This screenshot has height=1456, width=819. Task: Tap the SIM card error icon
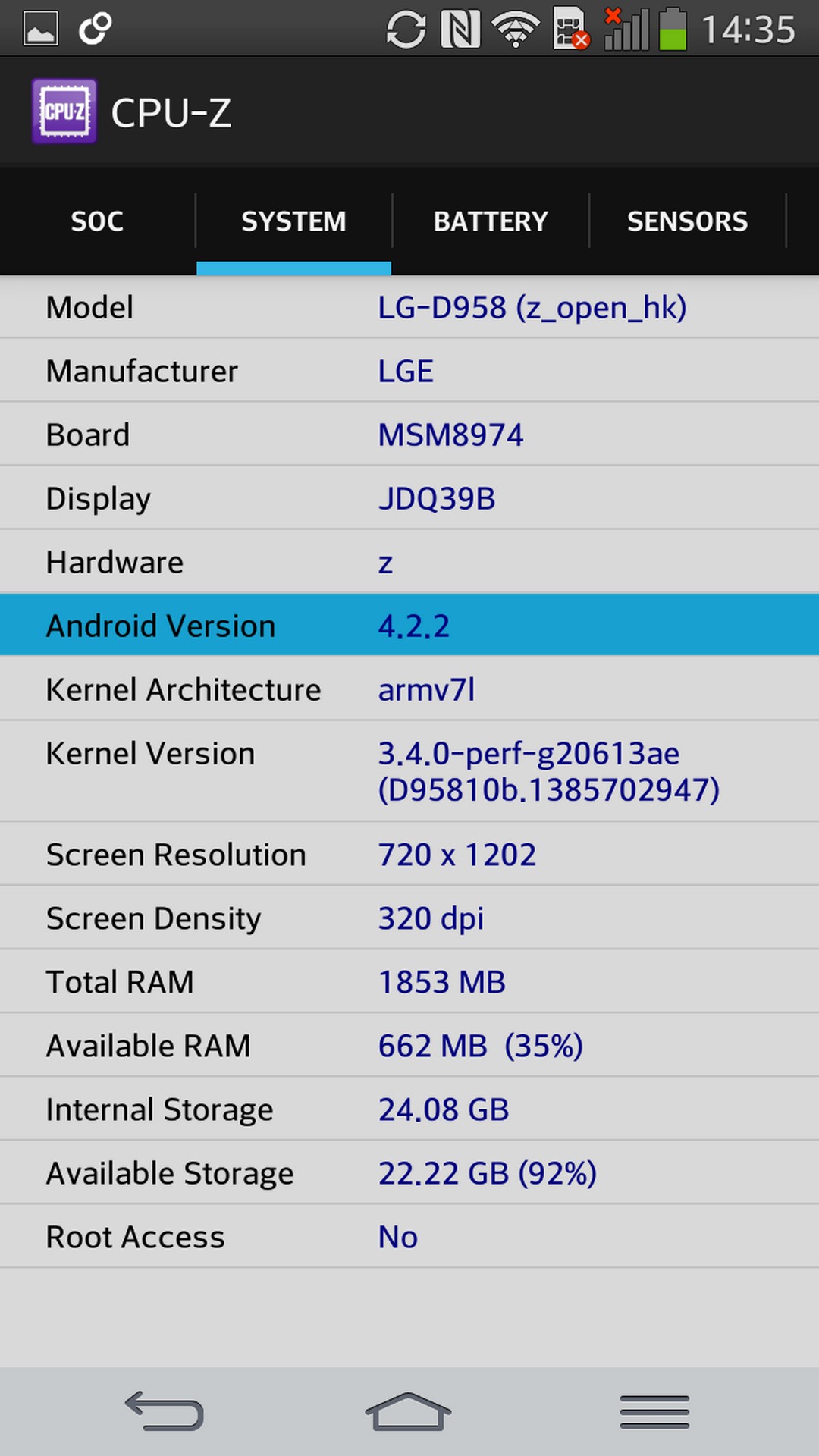click(x=570, y=30)
